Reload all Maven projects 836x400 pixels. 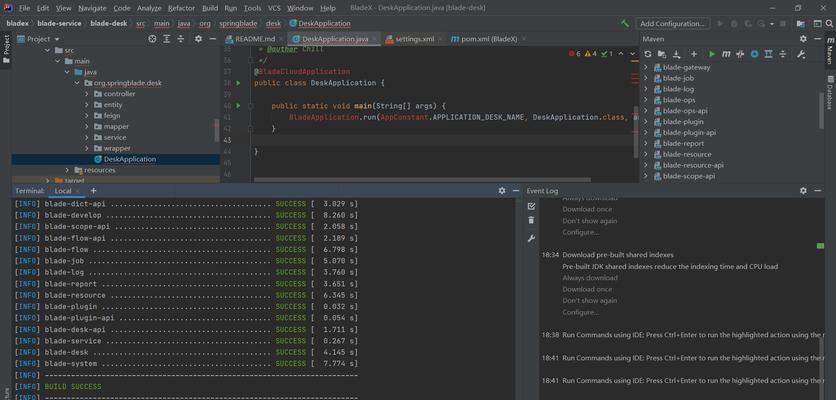[648, 54]
